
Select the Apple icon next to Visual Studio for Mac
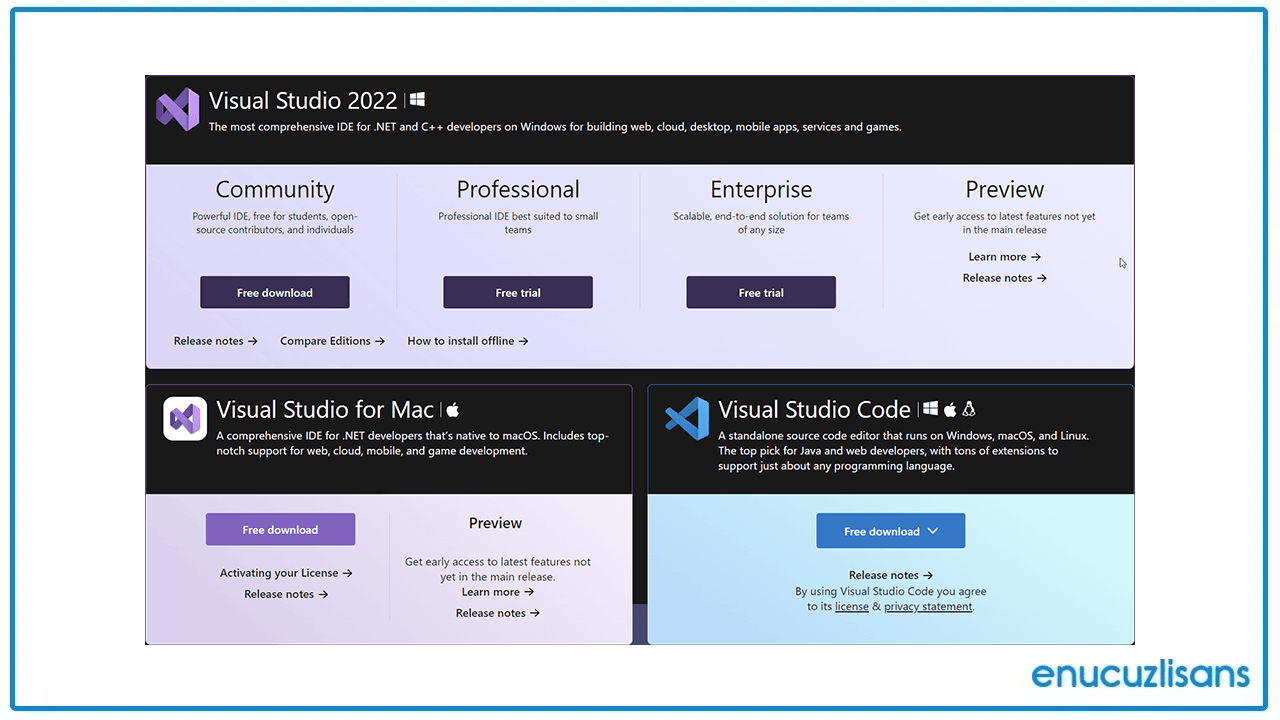tap(452, 408)
